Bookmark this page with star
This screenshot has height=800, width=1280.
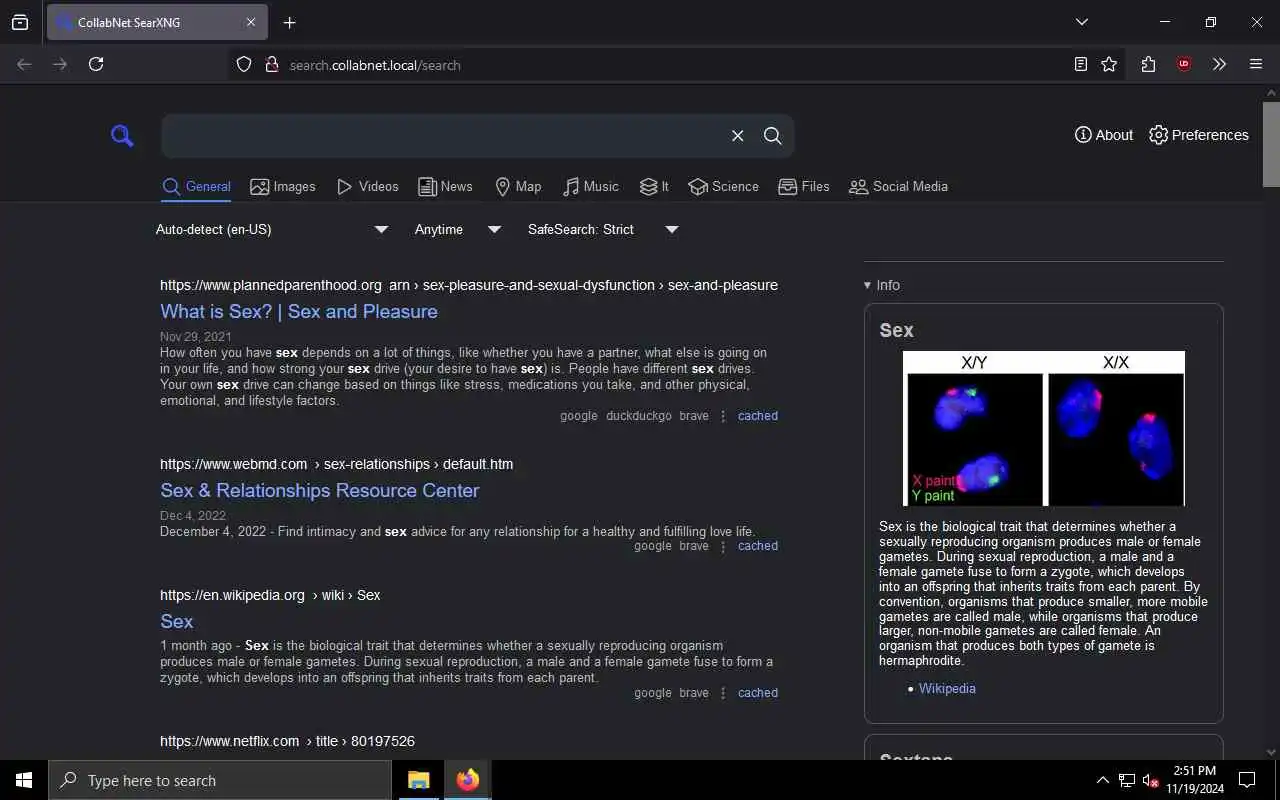coord(1109,64)
